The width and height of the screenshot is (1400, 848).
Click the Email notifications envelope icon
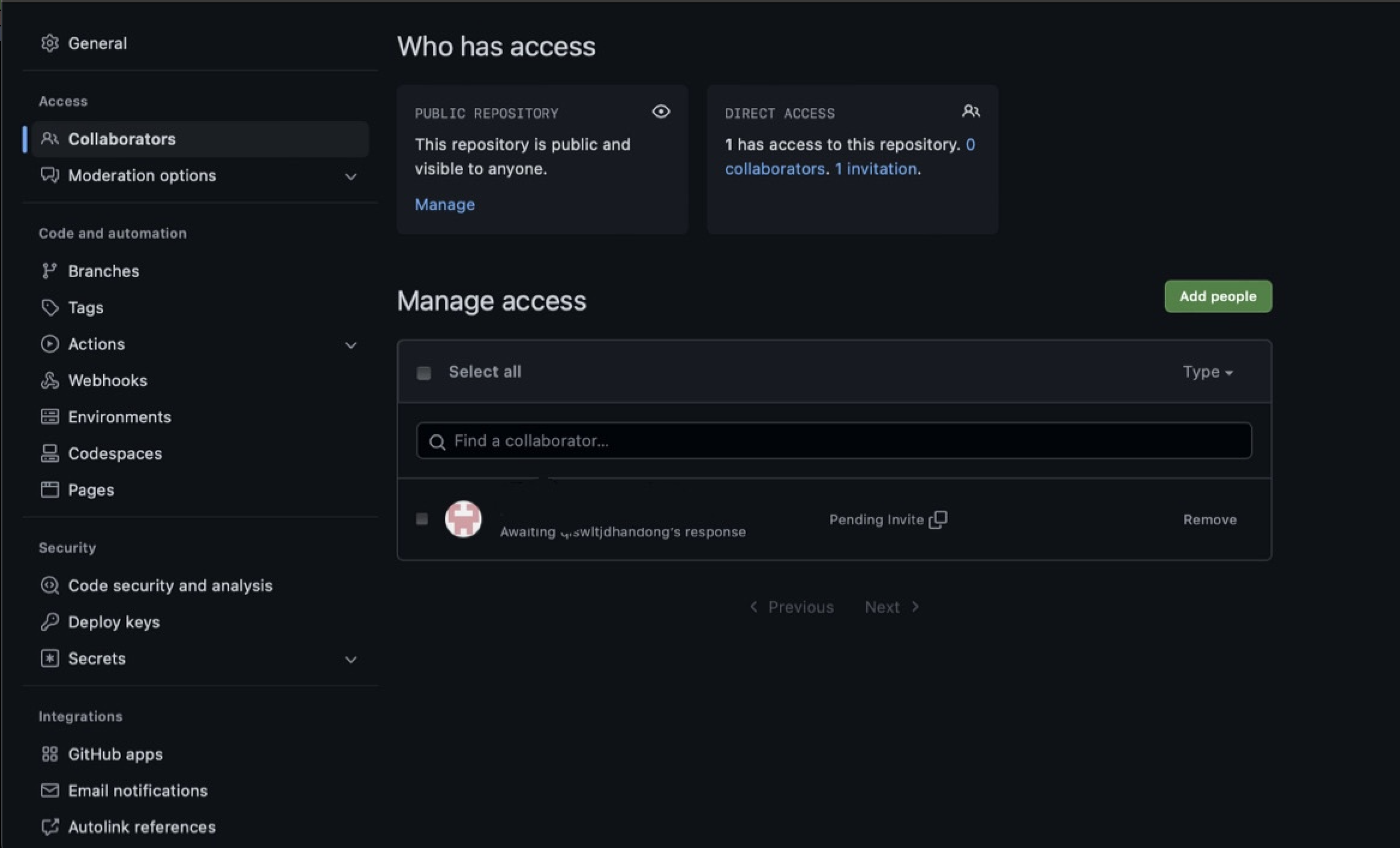[49, 790]
